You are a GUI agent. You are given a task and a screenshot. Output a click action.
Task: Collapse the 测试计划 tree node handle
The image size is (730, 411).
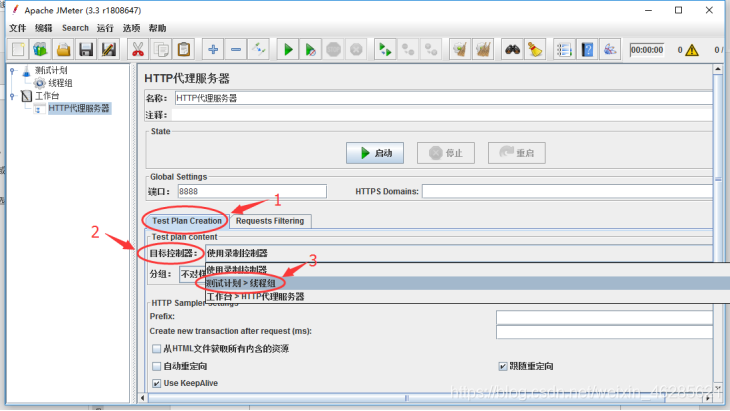pyautogui.click(x=13, y=71)
